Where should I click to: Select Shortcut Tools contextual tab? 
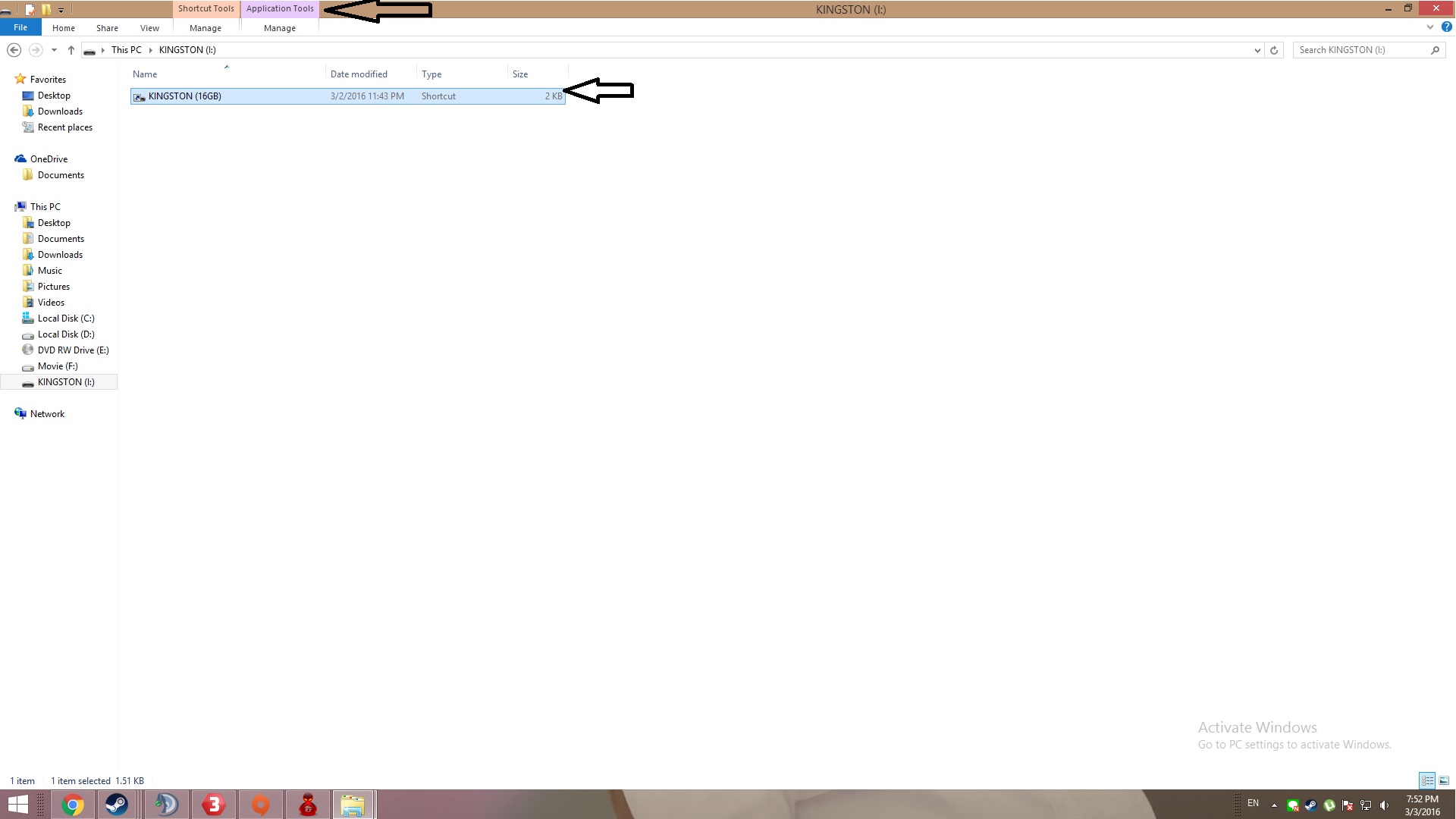click(x=206, y=8)
